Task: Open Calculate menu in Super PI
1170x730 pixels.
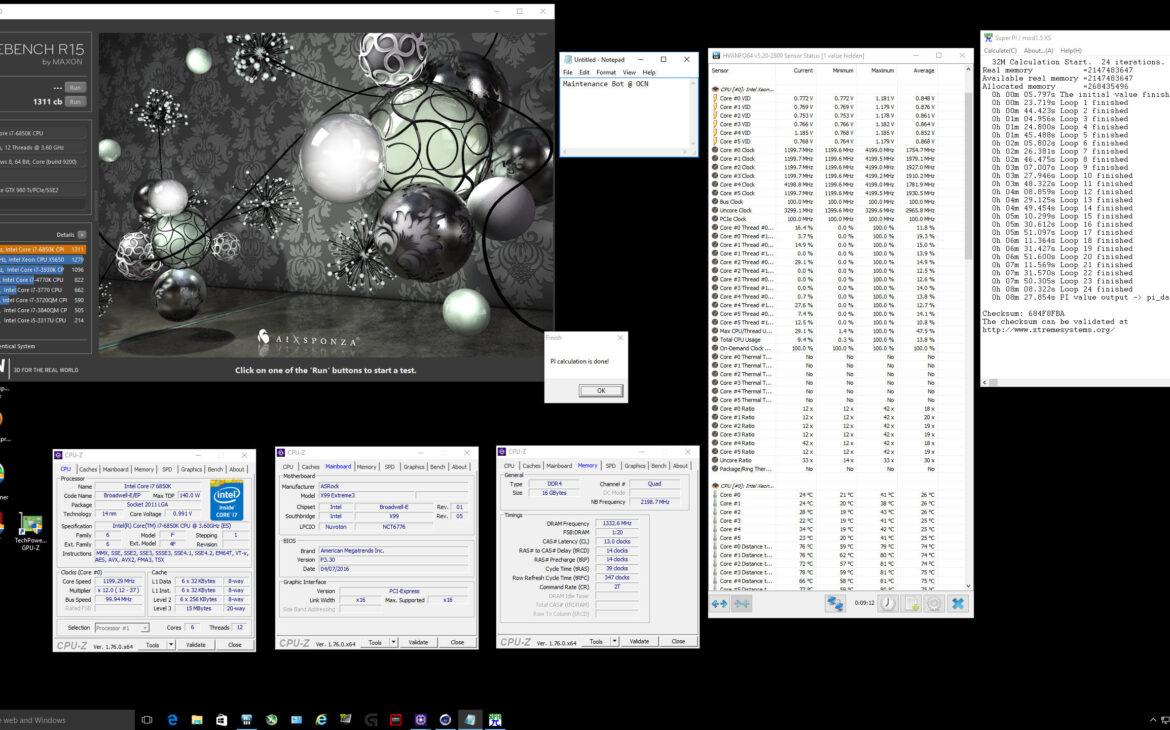Action: pyautogui.click(x=1000, y=50)
